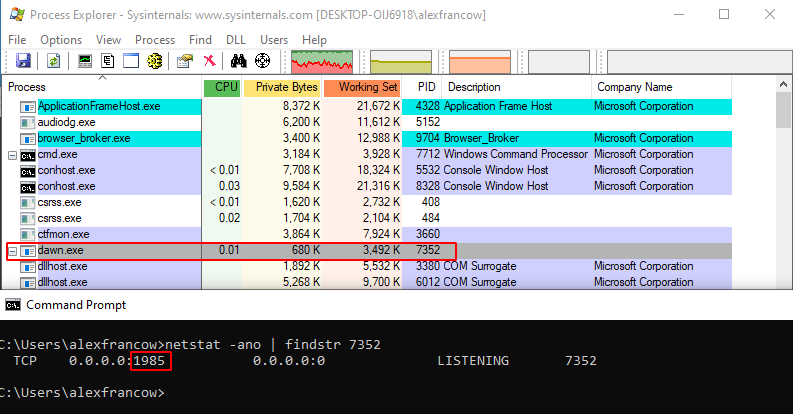Click the yellow commit history mini graph
This screenshot has width=793, height=414.
(x=401, y=62)
